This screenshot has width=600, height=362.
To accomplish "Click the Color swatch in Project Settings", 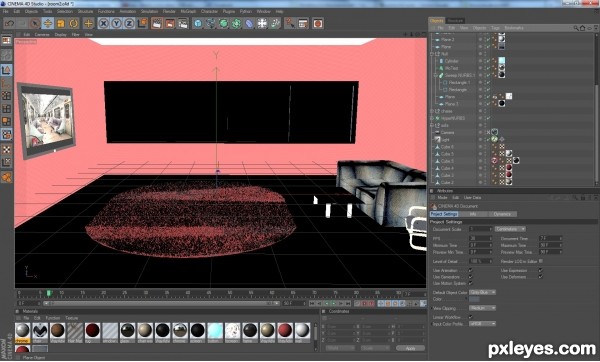I will pyautogui.click(x=474, y=299).
